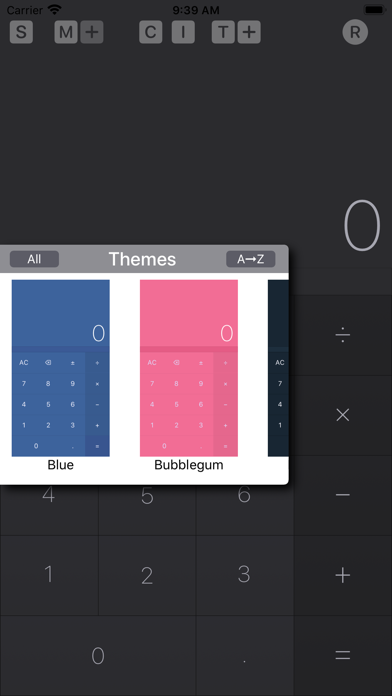Select the partially visible dark theme
Screen dimensions: 392x696
point(278,368)
